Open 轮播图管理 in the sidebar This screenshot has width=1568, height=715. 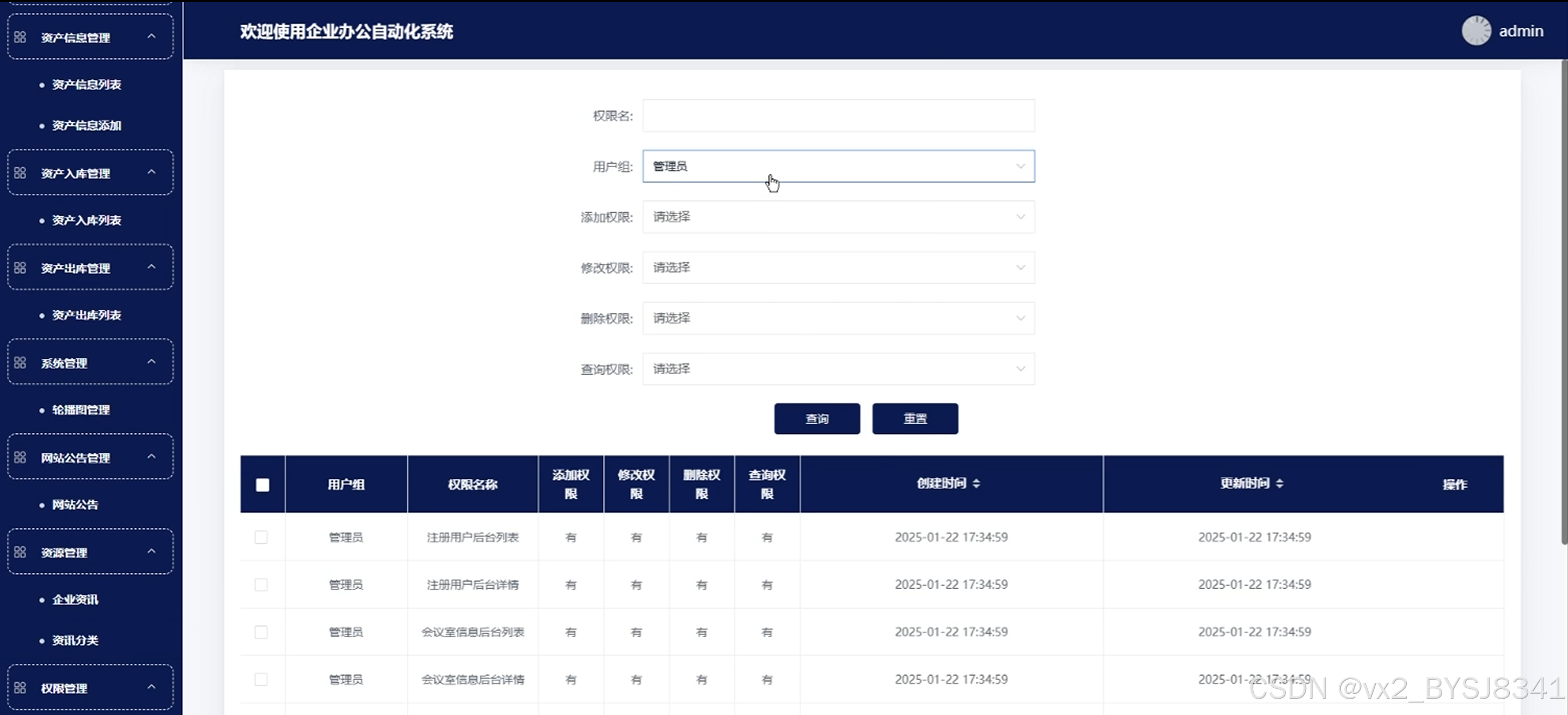81,410
